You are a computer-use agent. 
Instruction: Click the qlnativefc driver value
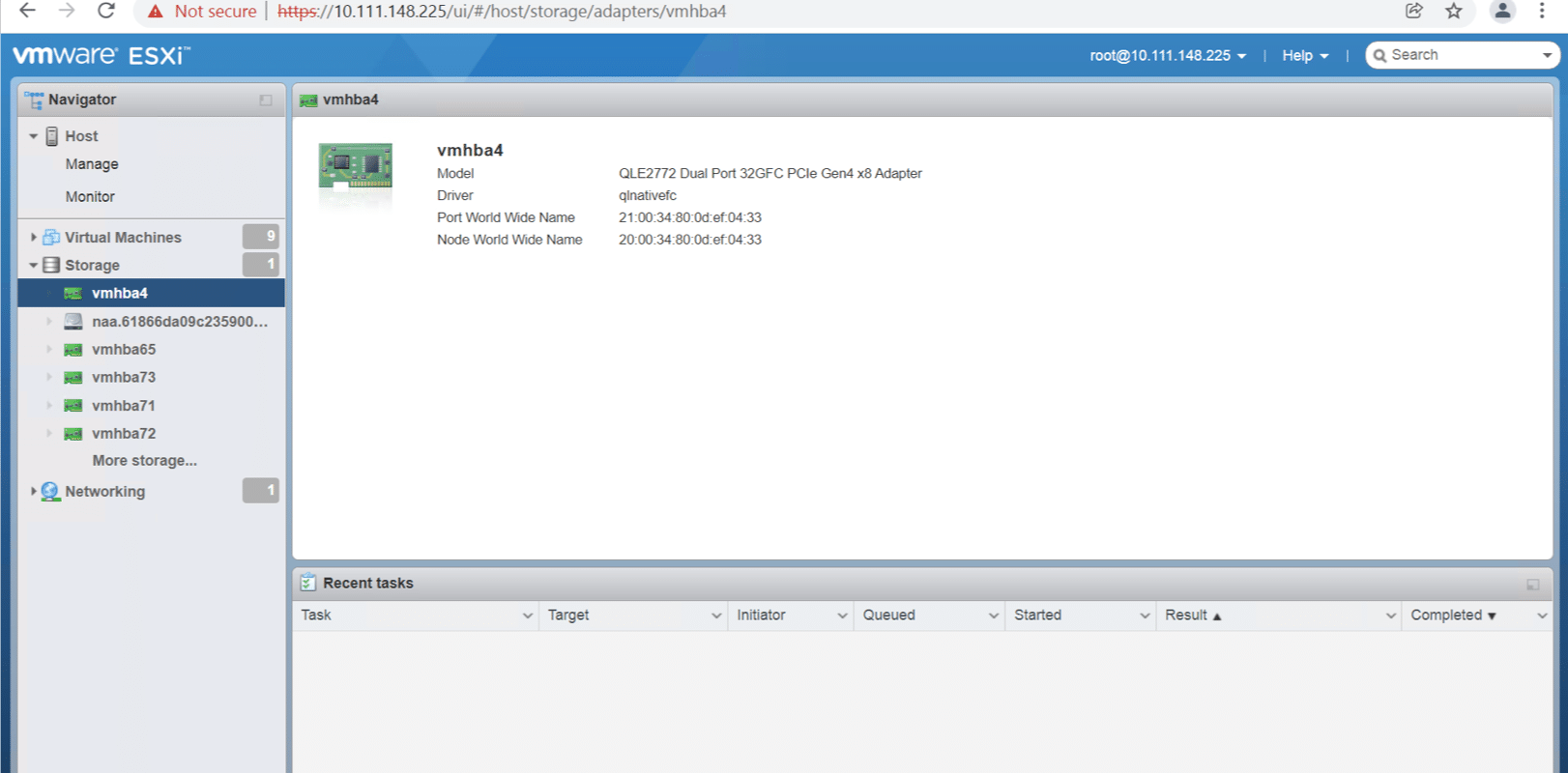click(x=648, y=196)
